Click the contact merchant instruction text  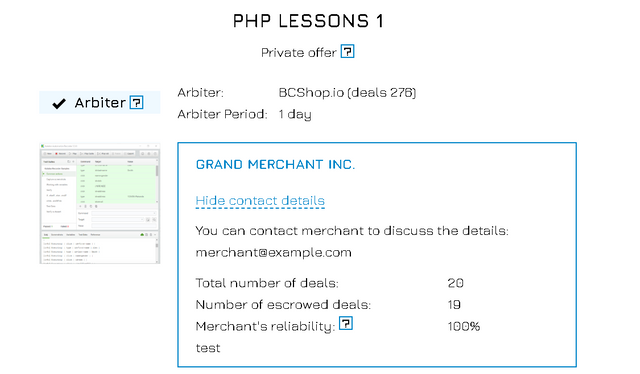352,231
